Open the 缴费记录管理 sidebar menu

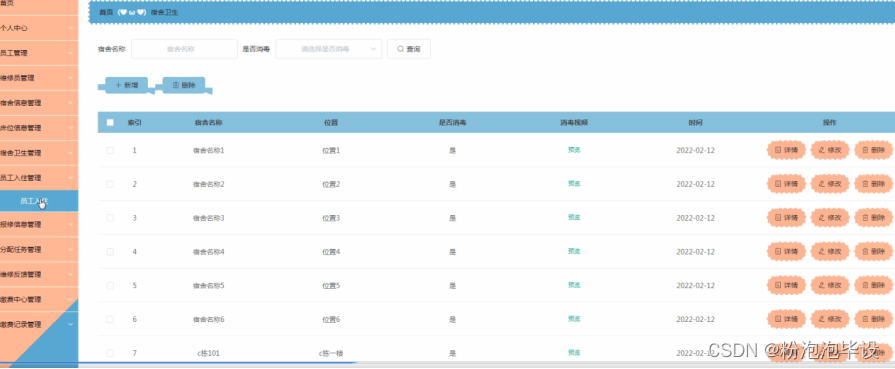pyautogui.click(x=39, y=324)
